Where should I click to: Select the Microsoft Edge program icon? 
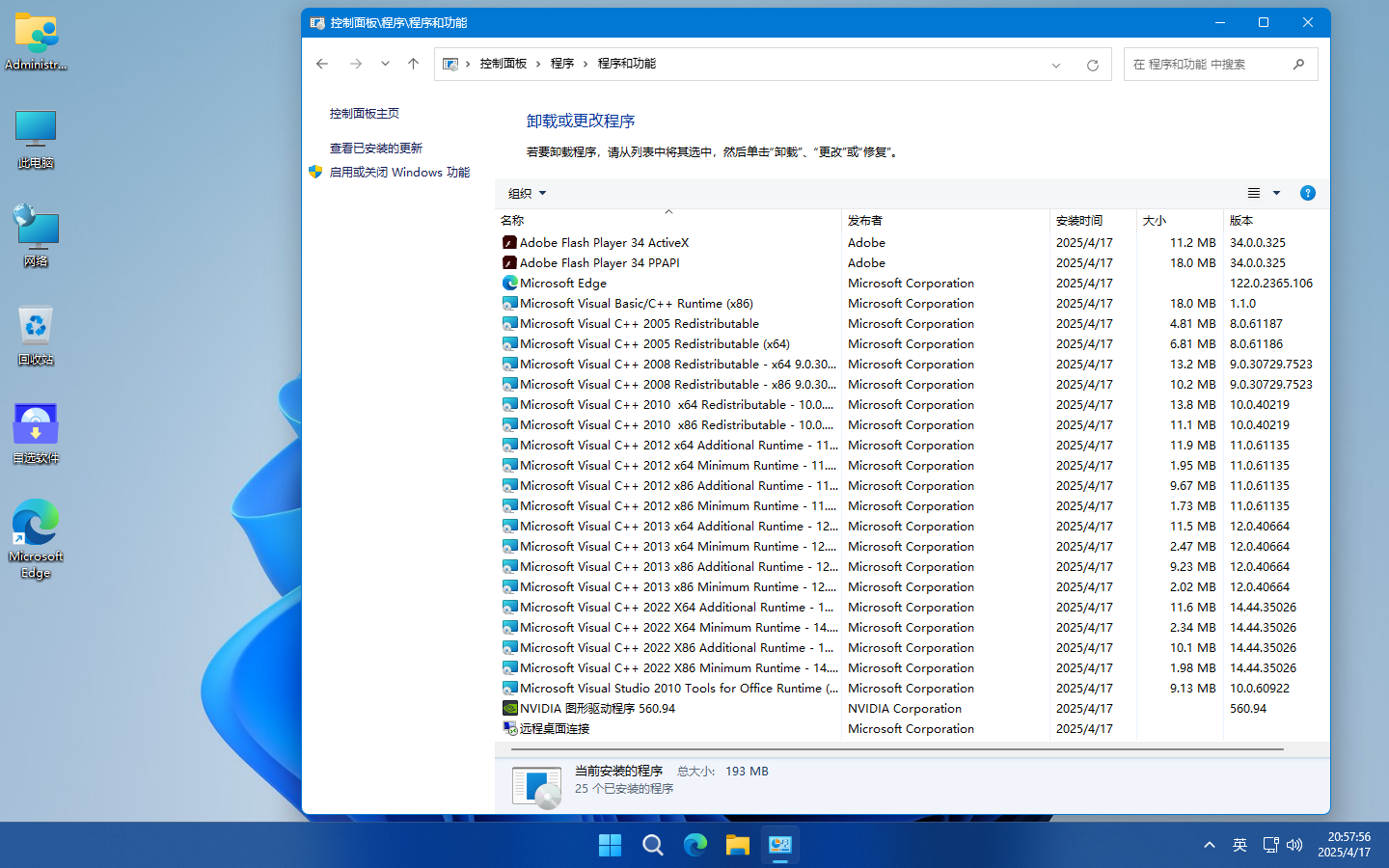point(509,283)
